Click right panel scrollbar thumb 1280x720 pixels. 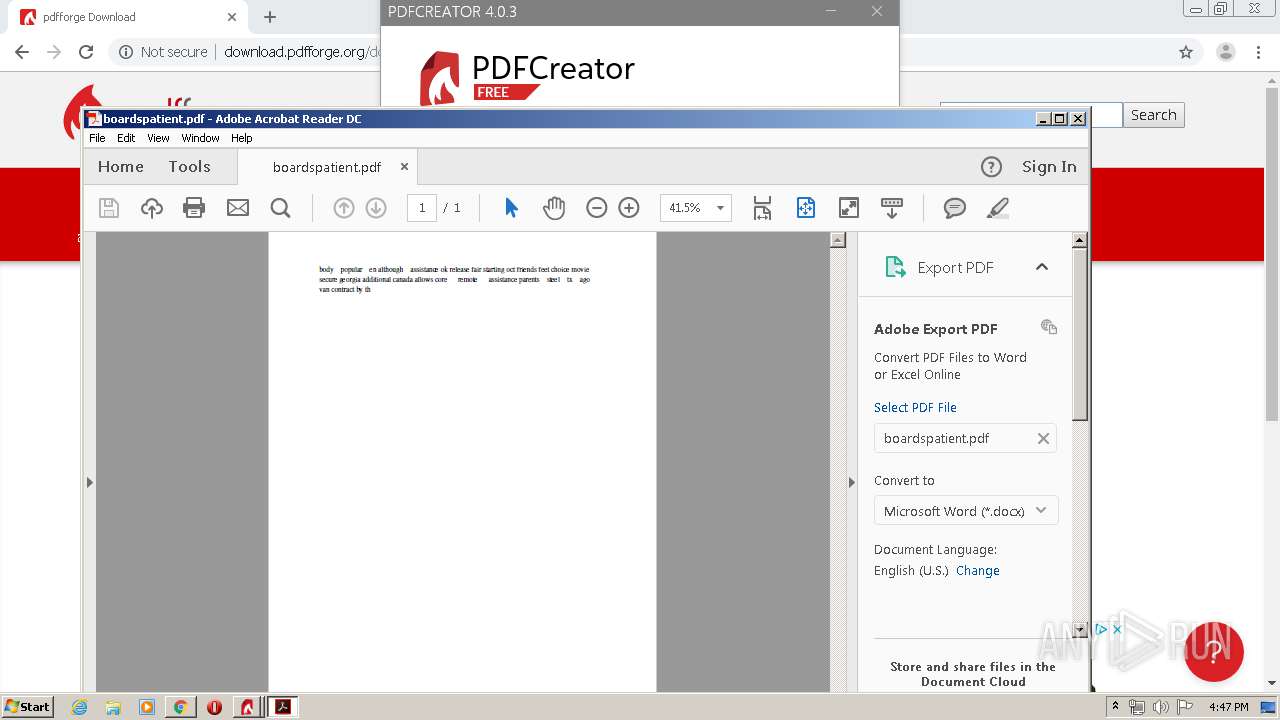1080,335
